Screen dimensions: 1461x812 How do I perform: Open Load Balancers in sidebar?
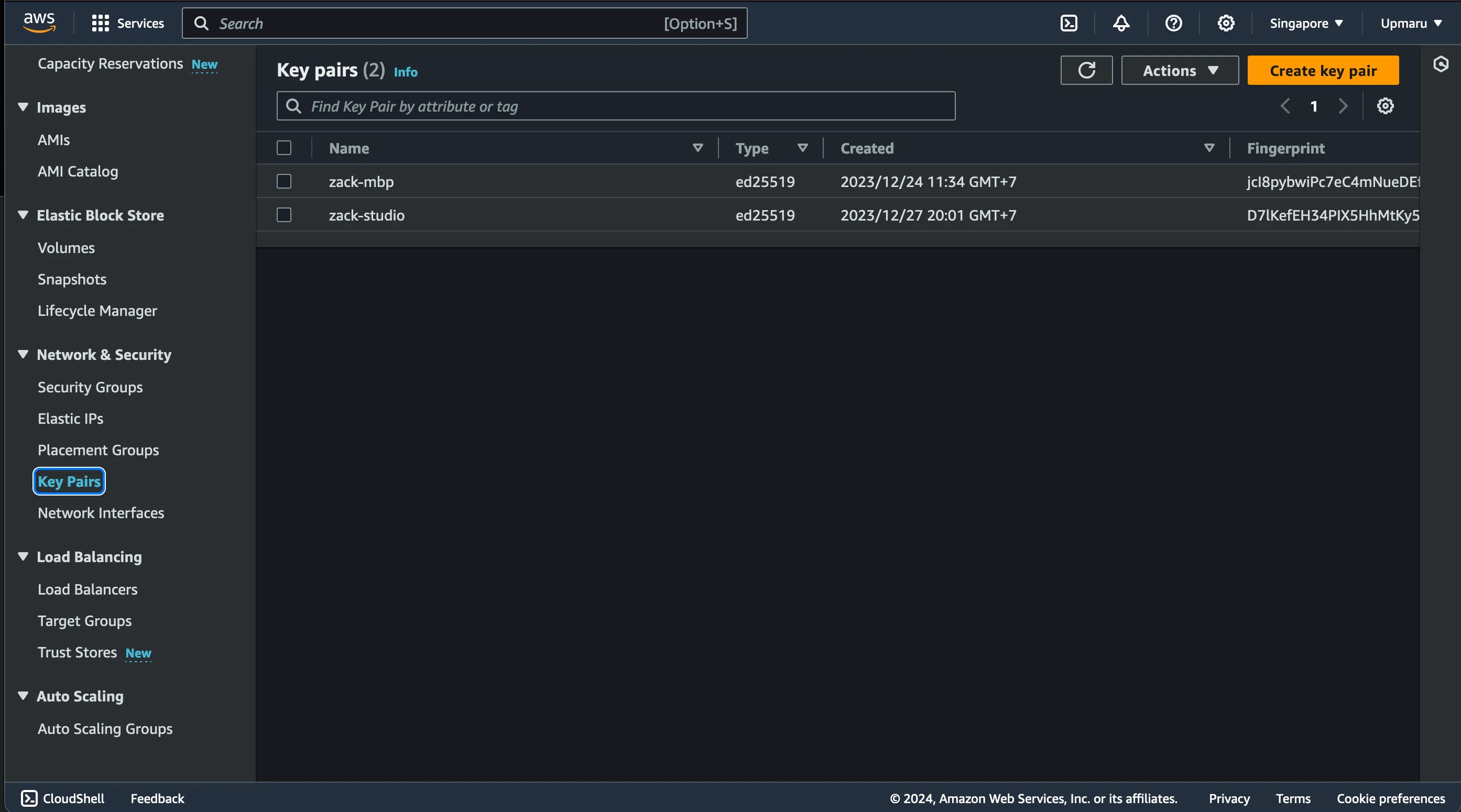tap(88, 589)
